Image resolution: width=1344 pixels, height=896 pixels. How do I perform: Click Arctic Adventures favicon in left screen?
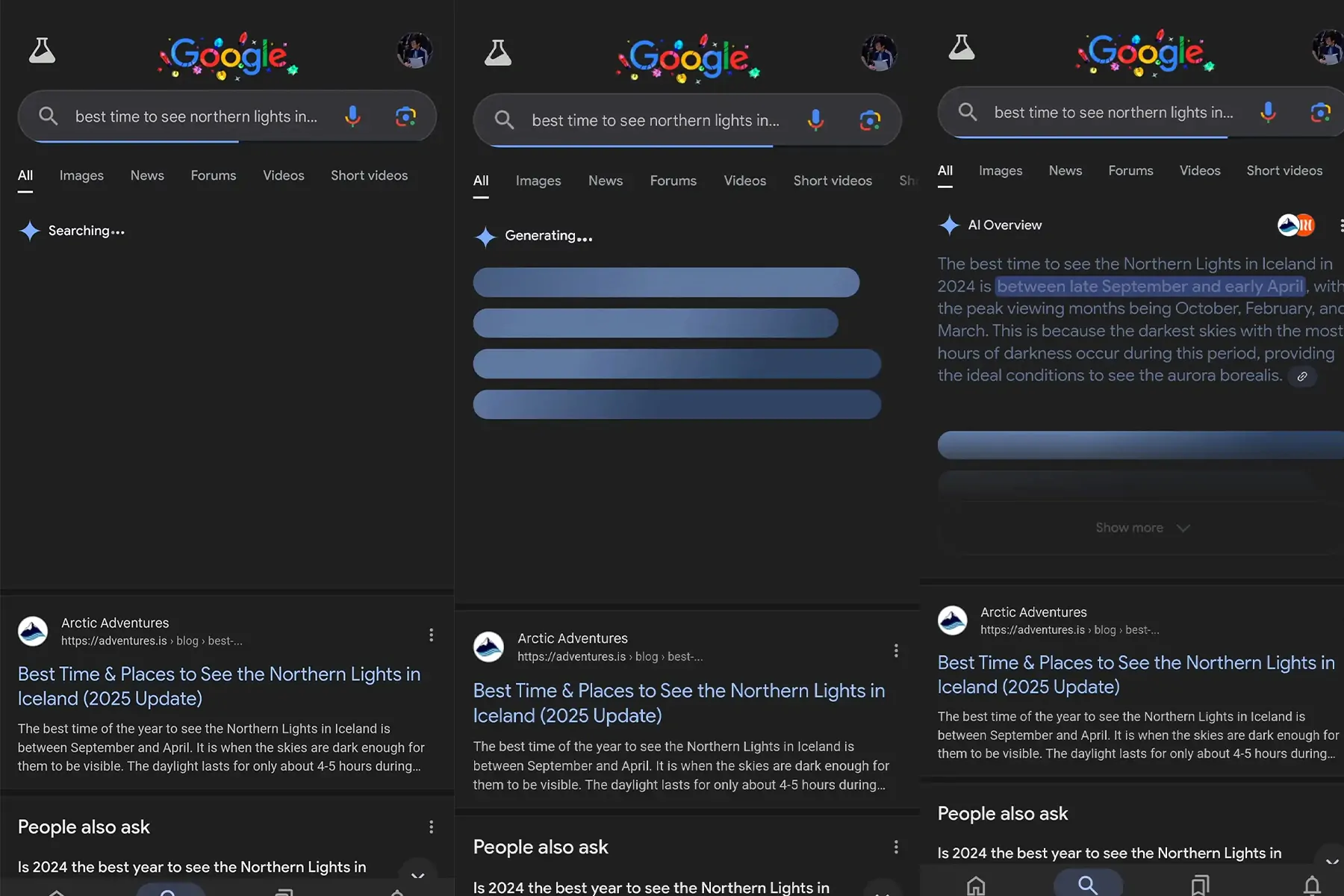click(33, 631)
